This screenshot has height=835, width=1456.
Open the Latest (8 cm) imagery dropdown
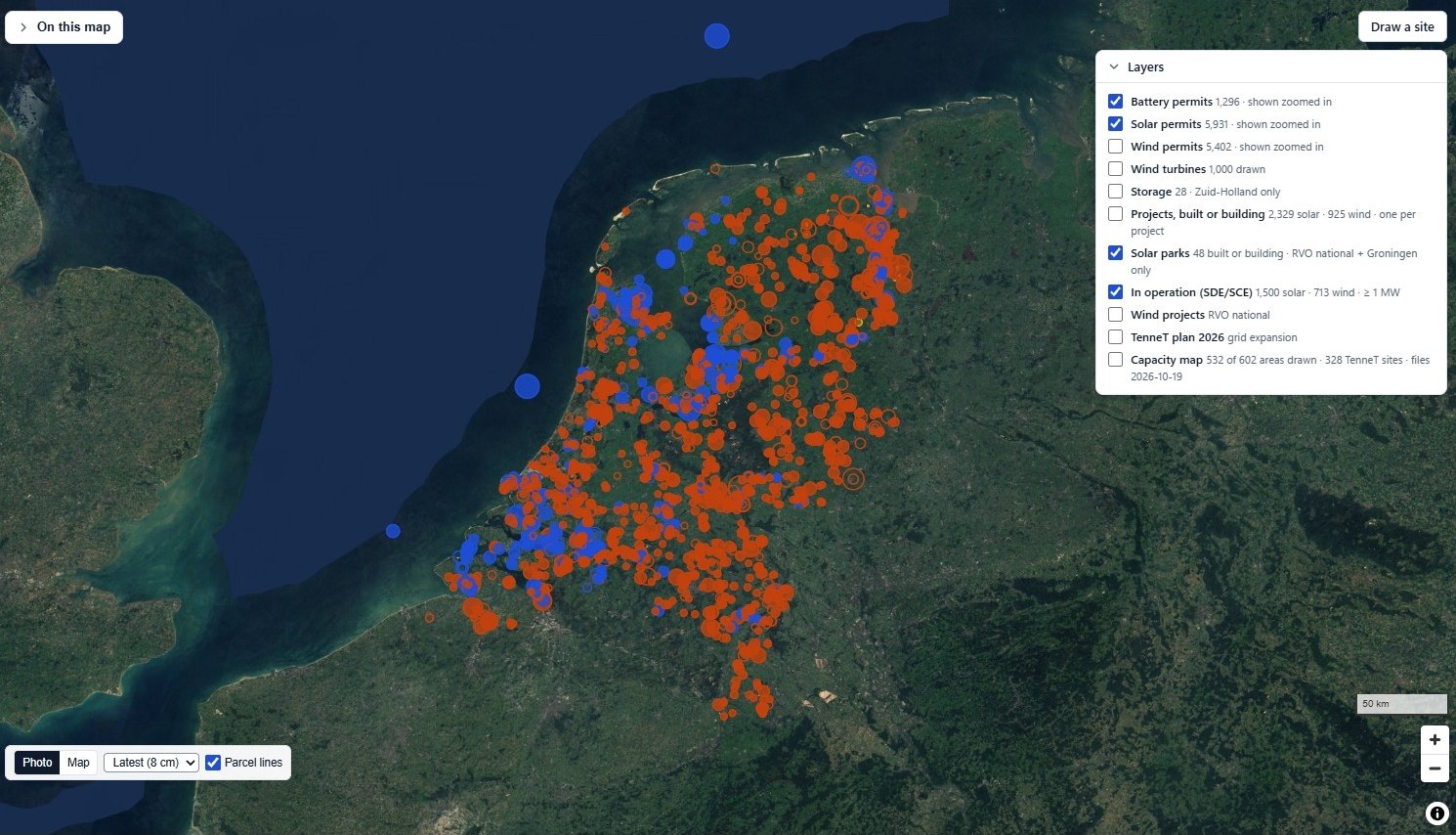click(x=151, y=763)
